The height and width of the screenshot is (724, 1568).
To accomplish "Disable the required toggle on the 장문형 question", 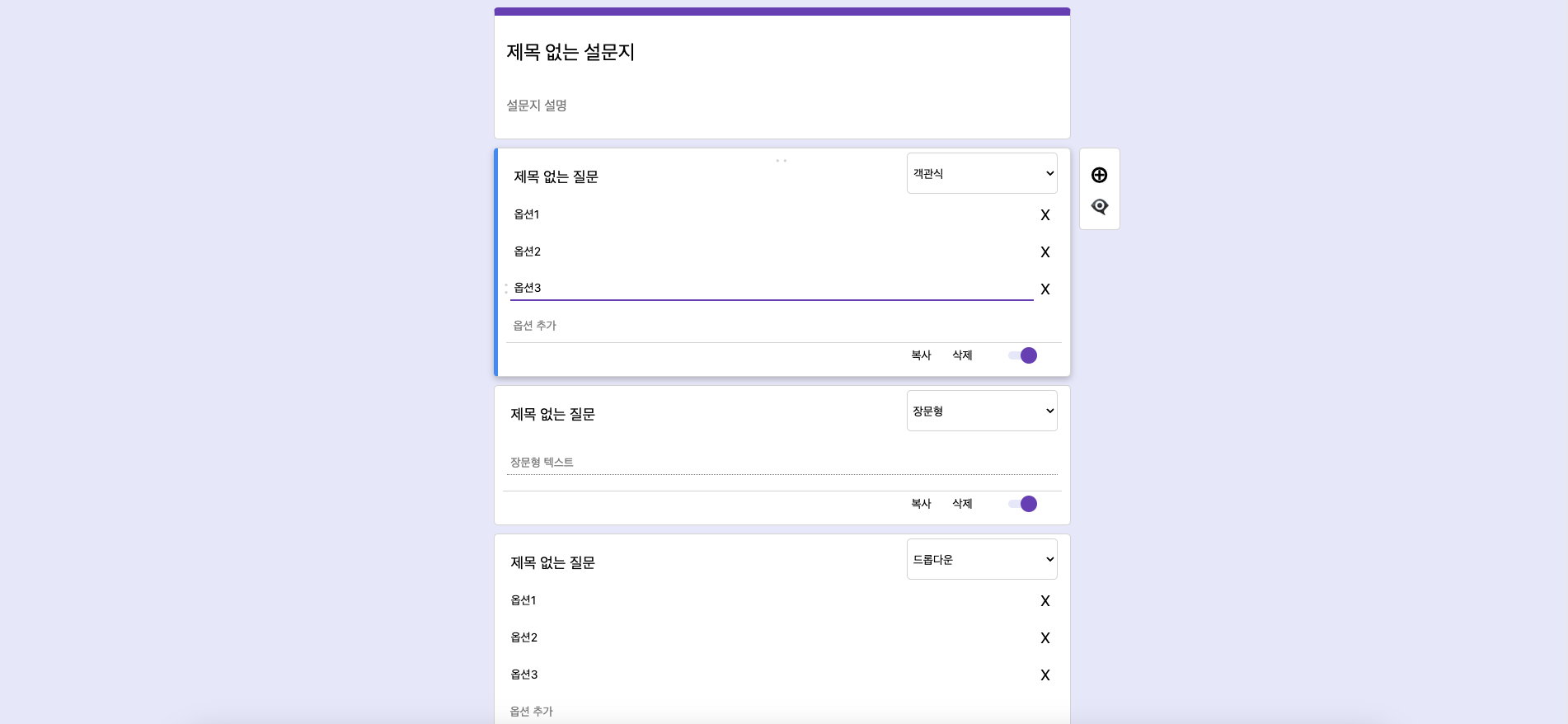I will tap(1022, 503).
